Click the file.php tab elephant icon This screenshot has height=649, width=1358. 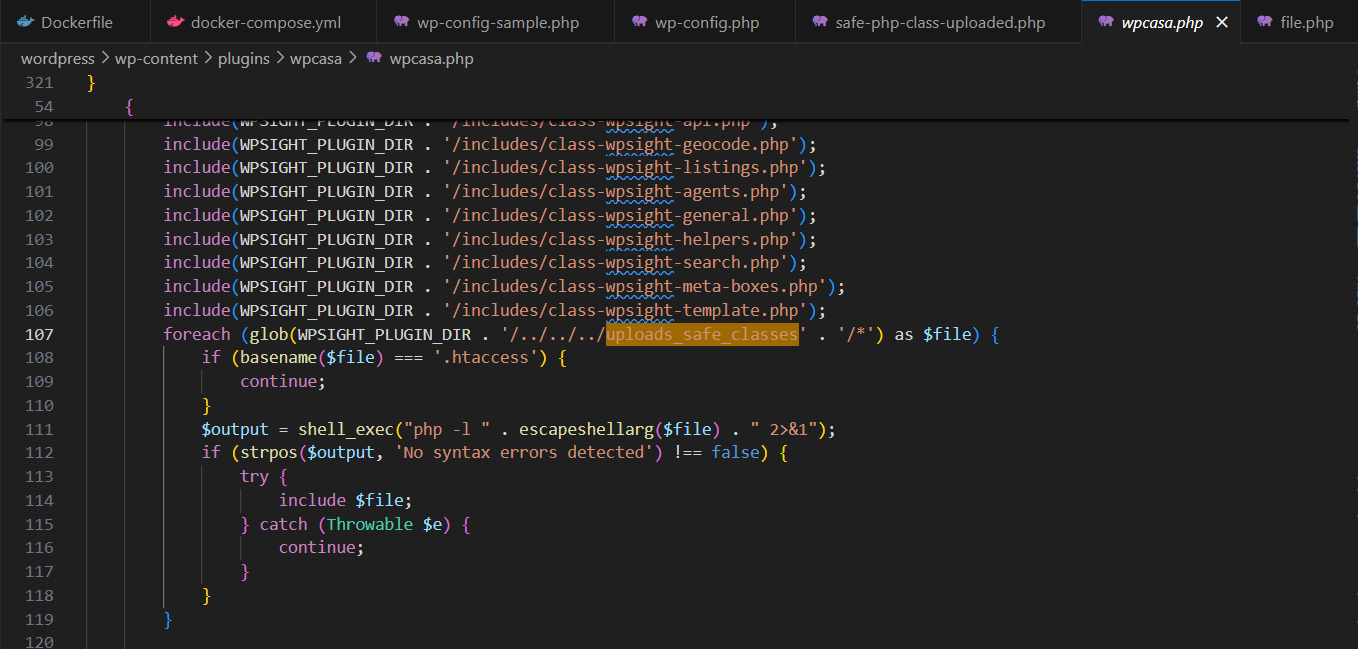[1265, 22]
